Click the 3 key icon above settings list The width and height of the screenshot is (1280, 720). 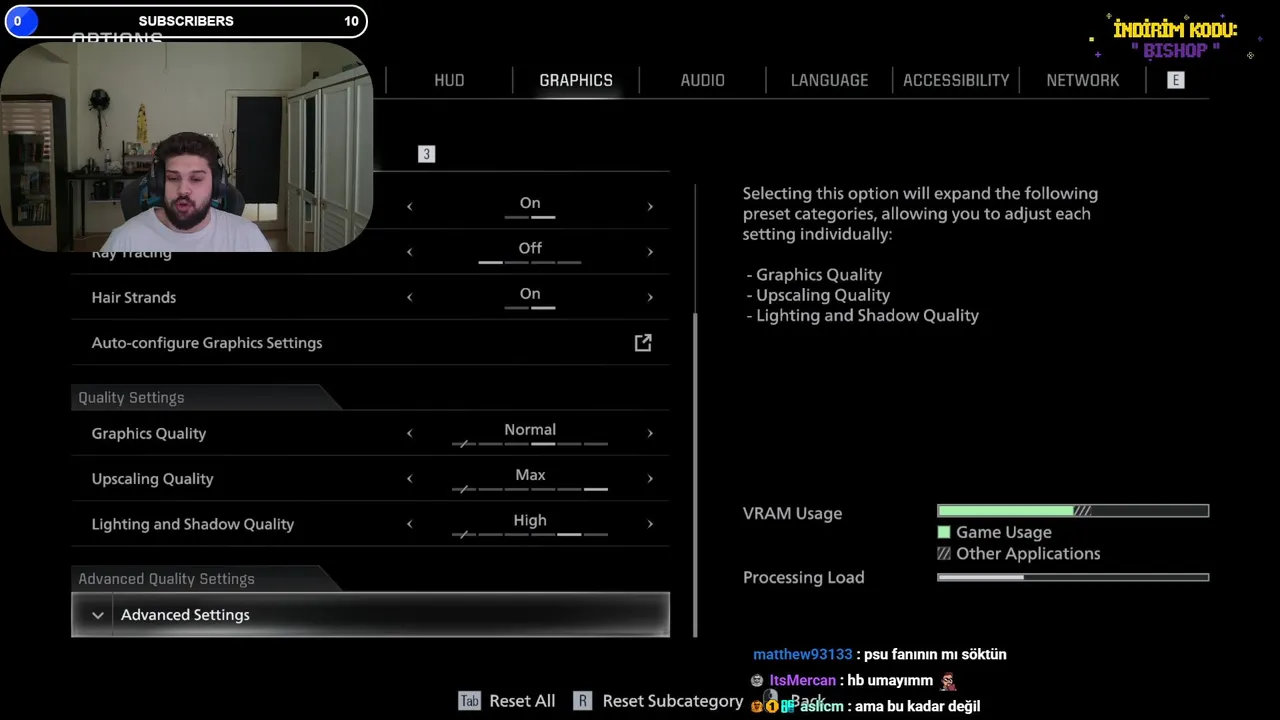click(x=426, y=154)
